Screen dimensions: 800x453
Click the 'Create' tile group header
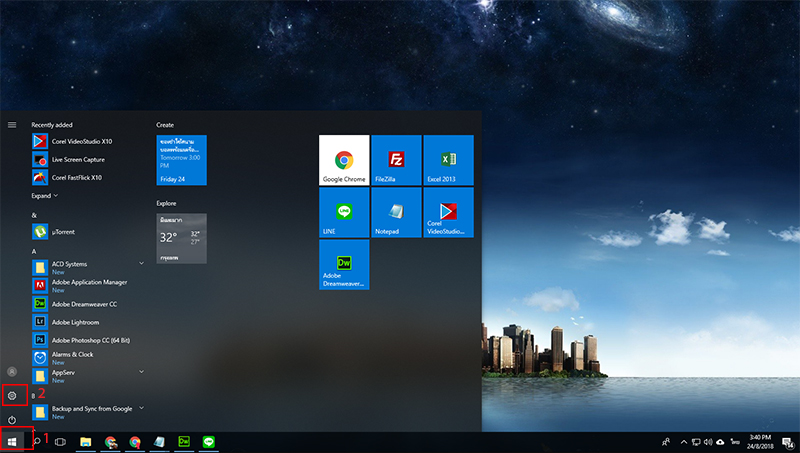[x=165, y=125]
